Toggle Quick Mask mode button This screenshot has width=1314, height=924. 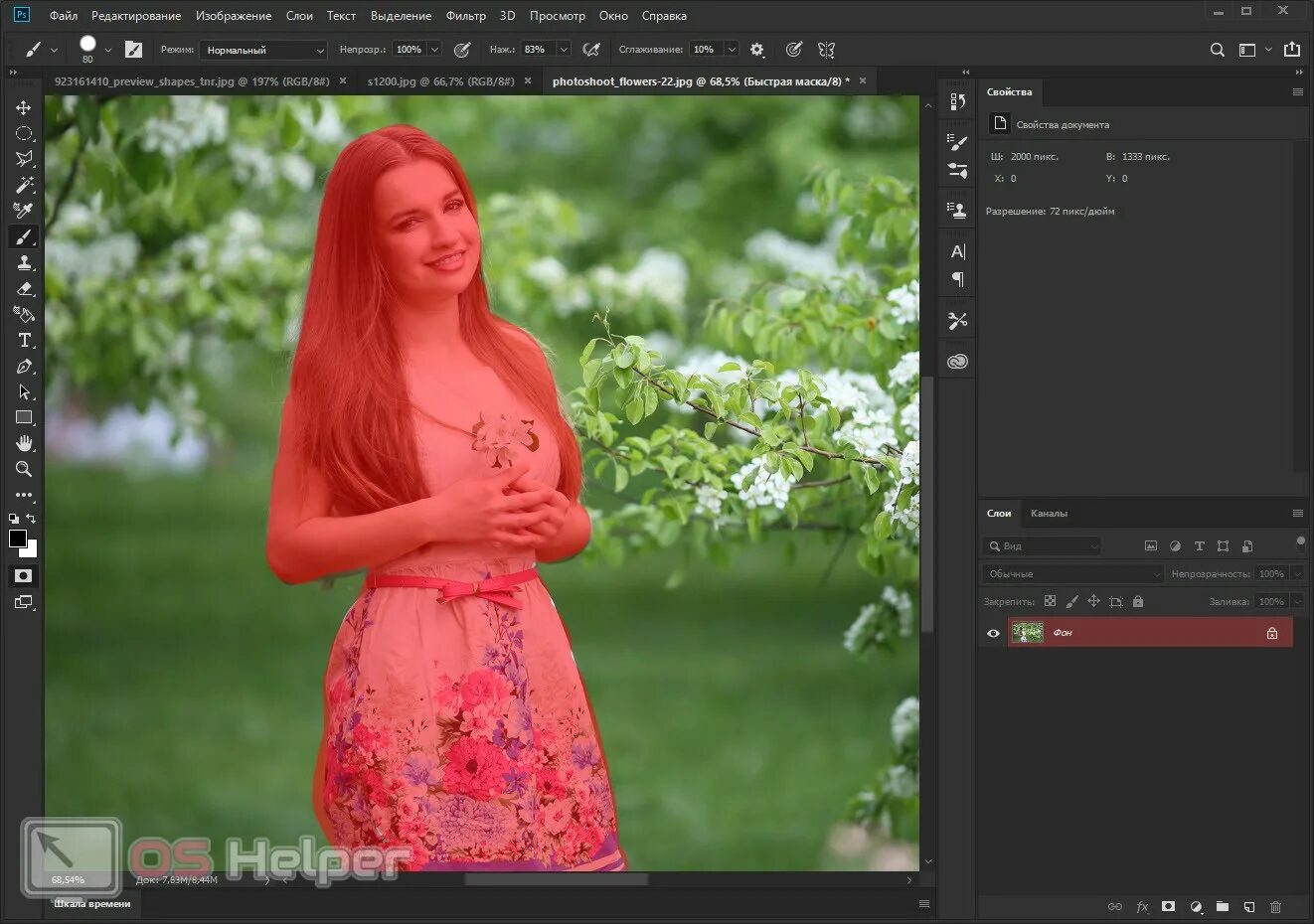[x=23, y=575]
